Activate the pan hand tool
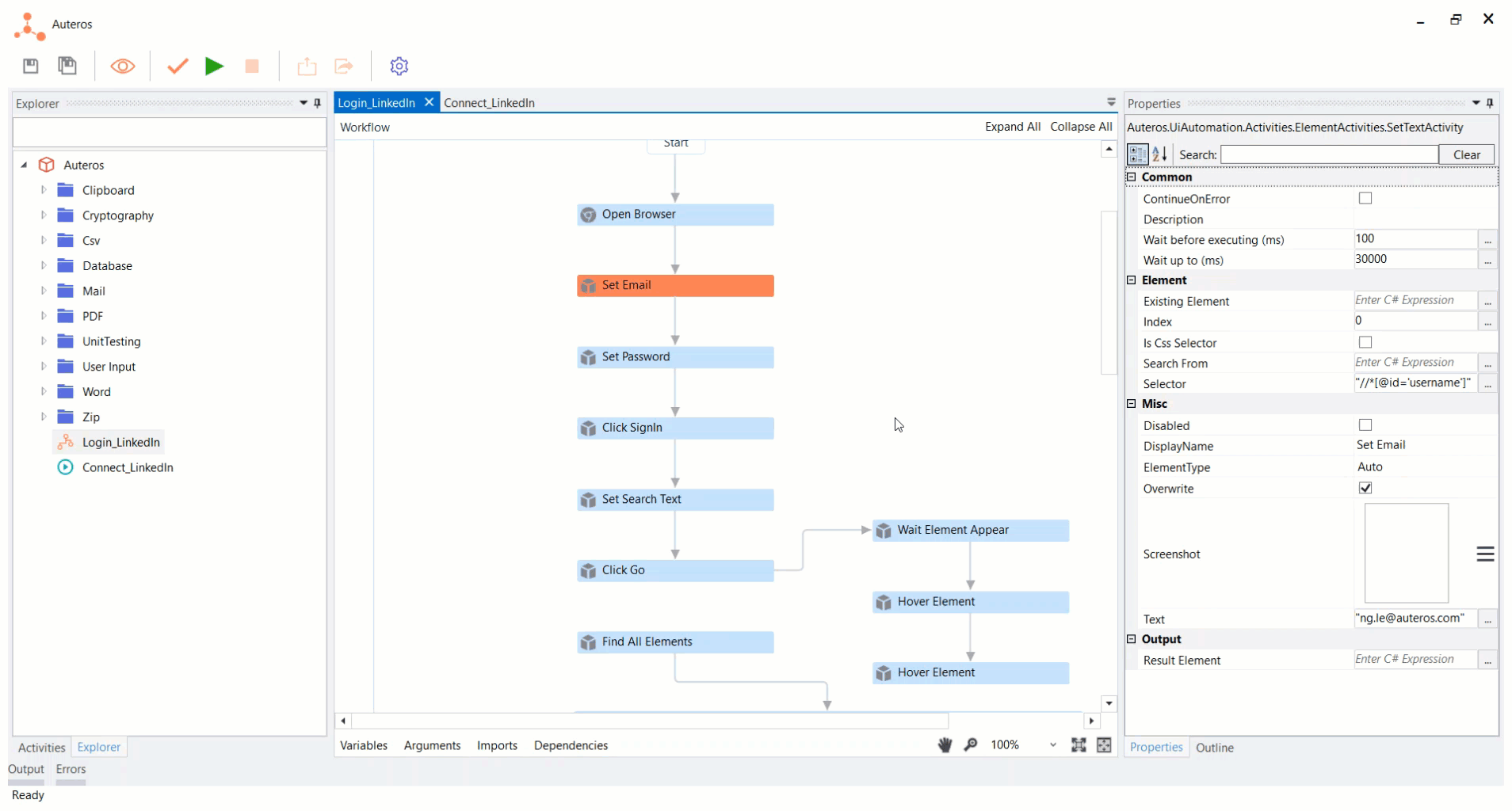 click(x=945, y=744)
